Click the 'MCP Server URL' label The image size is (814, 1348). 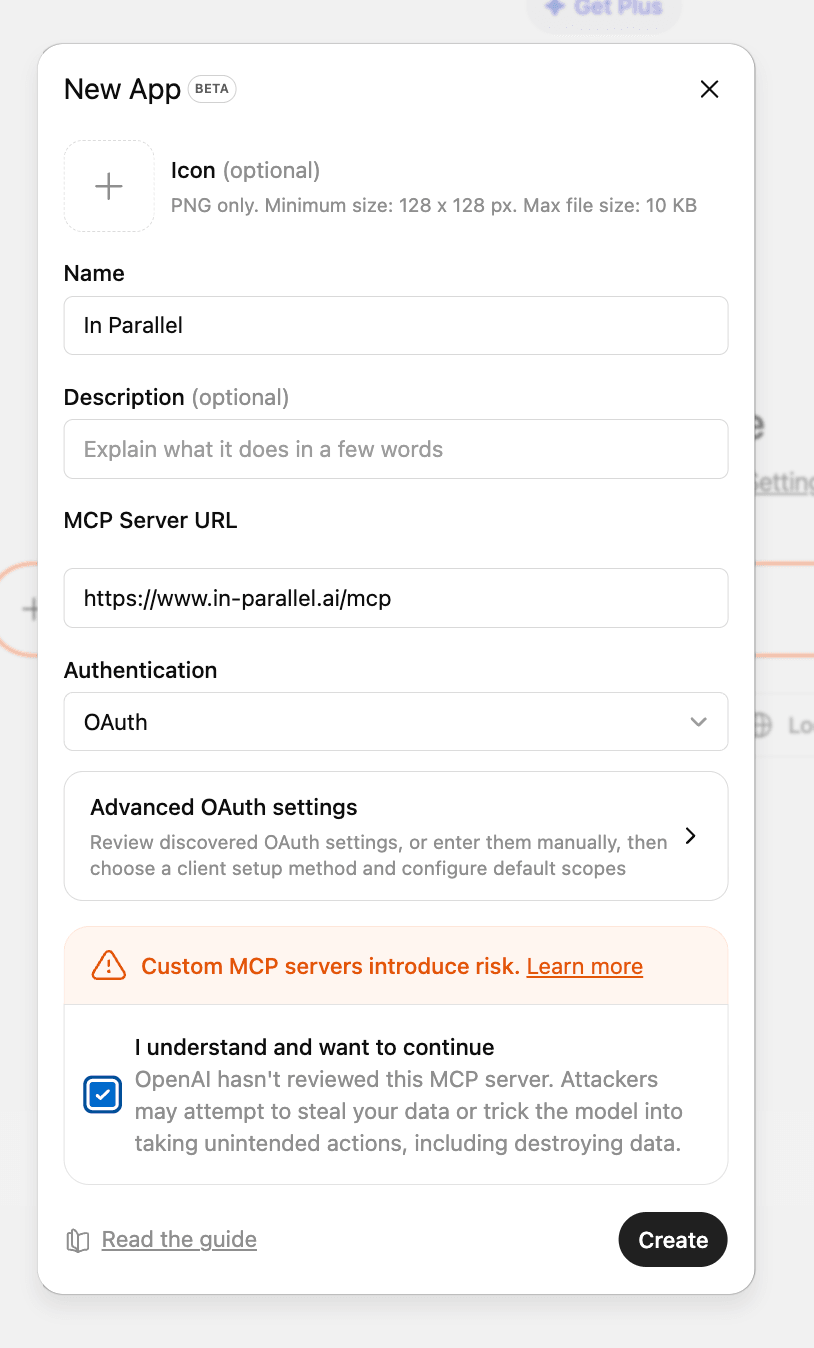point(150,520)
